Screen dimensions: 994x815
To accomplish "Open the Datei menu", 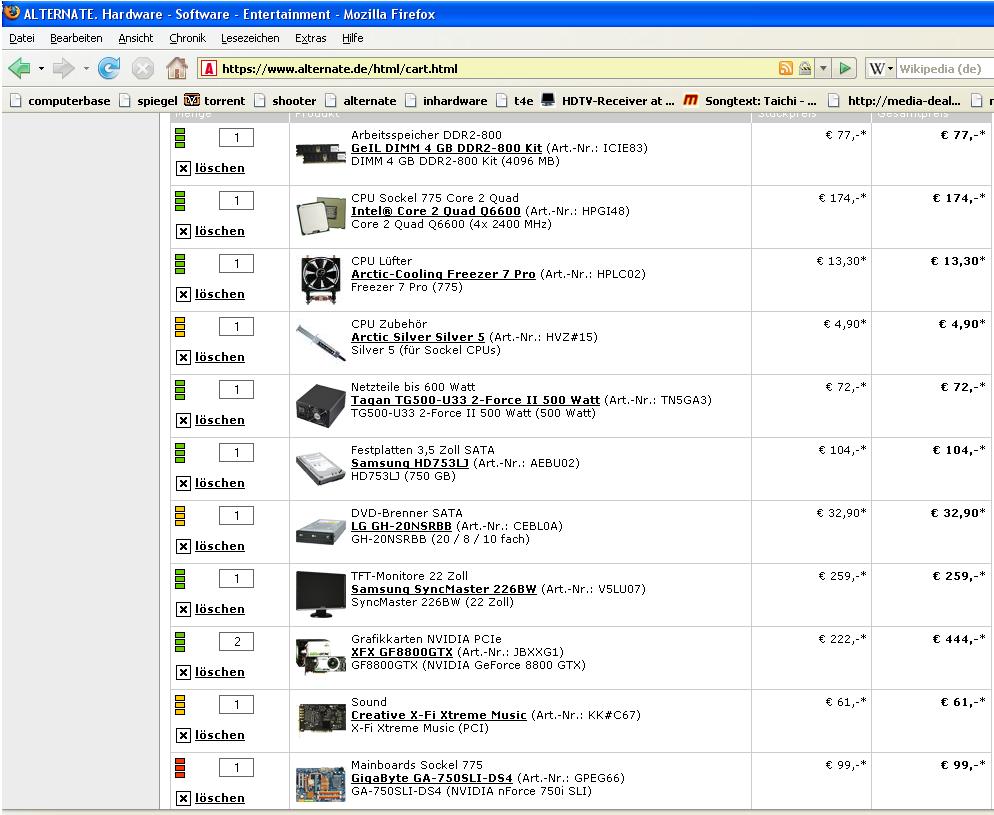I will click(x=22, y=38).
